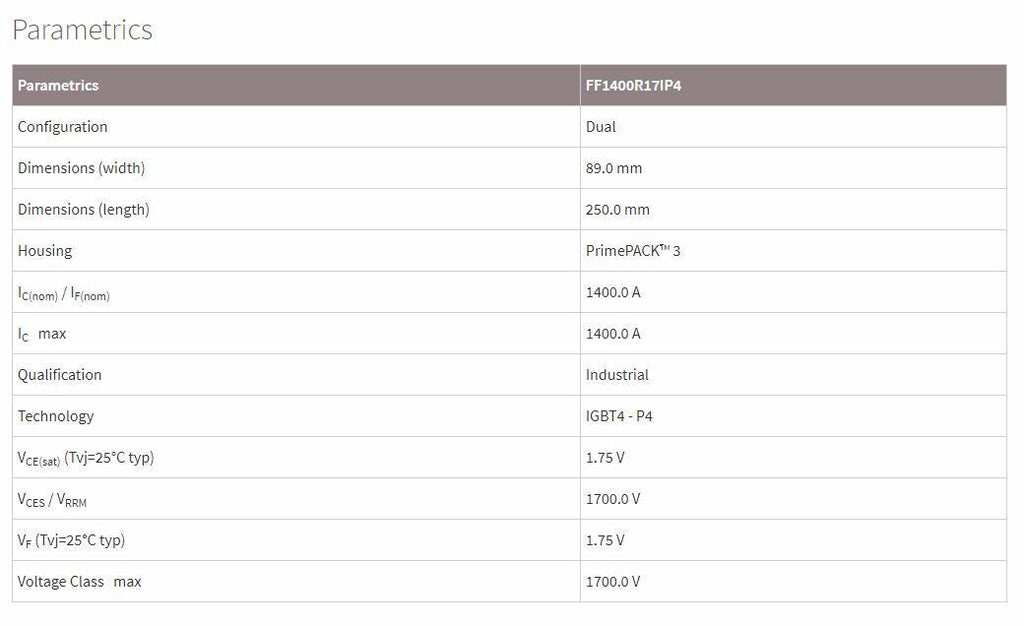This screenshot has height=626, width=1024.
Task: Click the Voltage Class max label
Action: coord(79,582)
